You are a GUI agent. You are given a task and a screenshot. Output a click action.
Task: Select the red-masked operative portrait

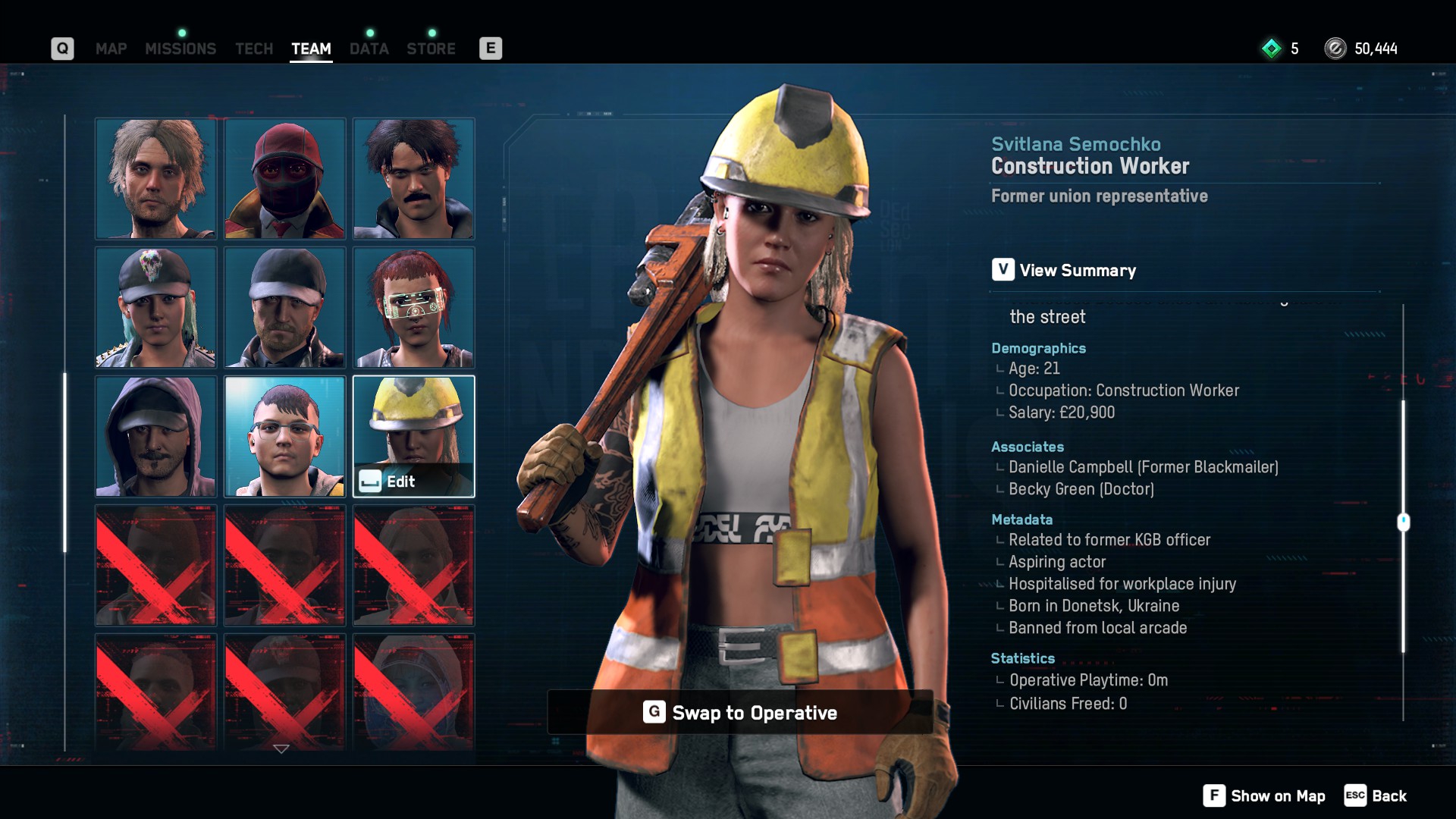(x=285, y=179)
